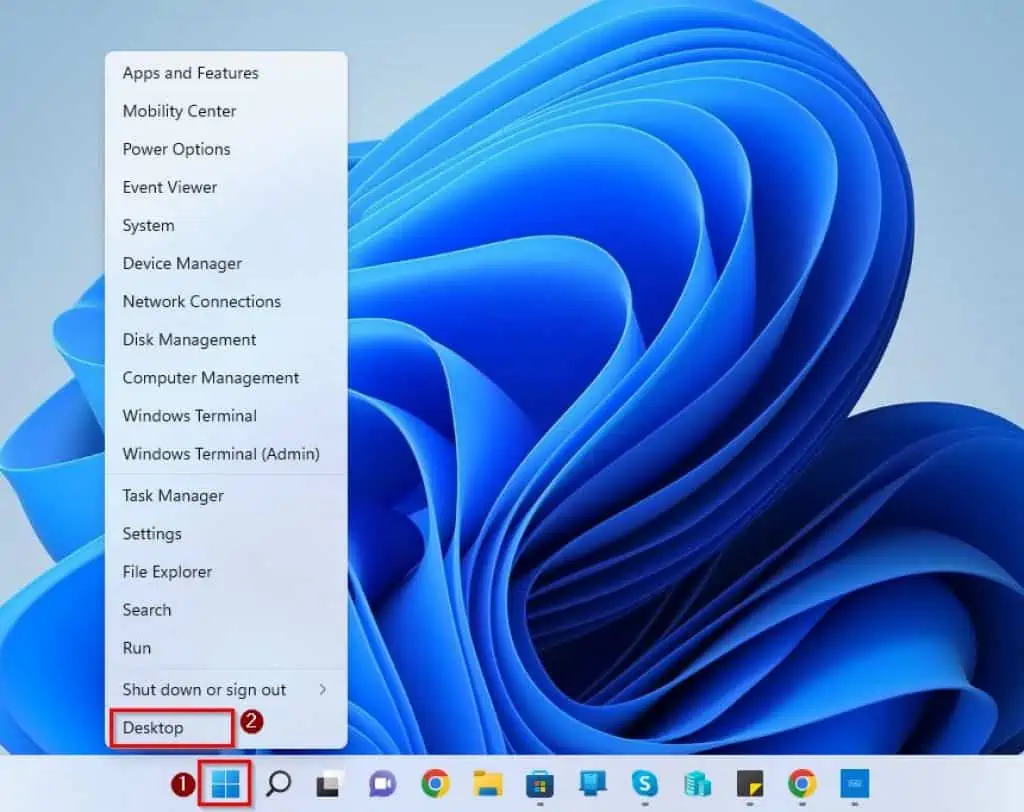The image size is (1024, 812).
Task: Open Task View on the taskbar
Action: tap(330, 784)
